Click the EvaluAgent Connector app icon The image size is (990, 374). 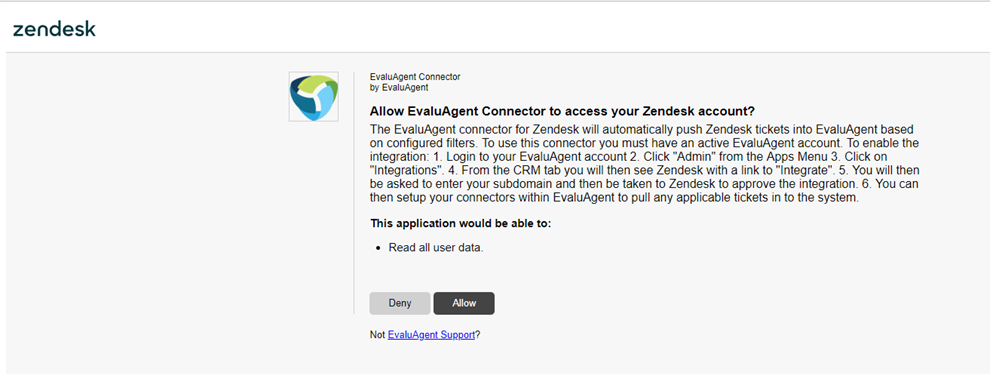[314, 97]
